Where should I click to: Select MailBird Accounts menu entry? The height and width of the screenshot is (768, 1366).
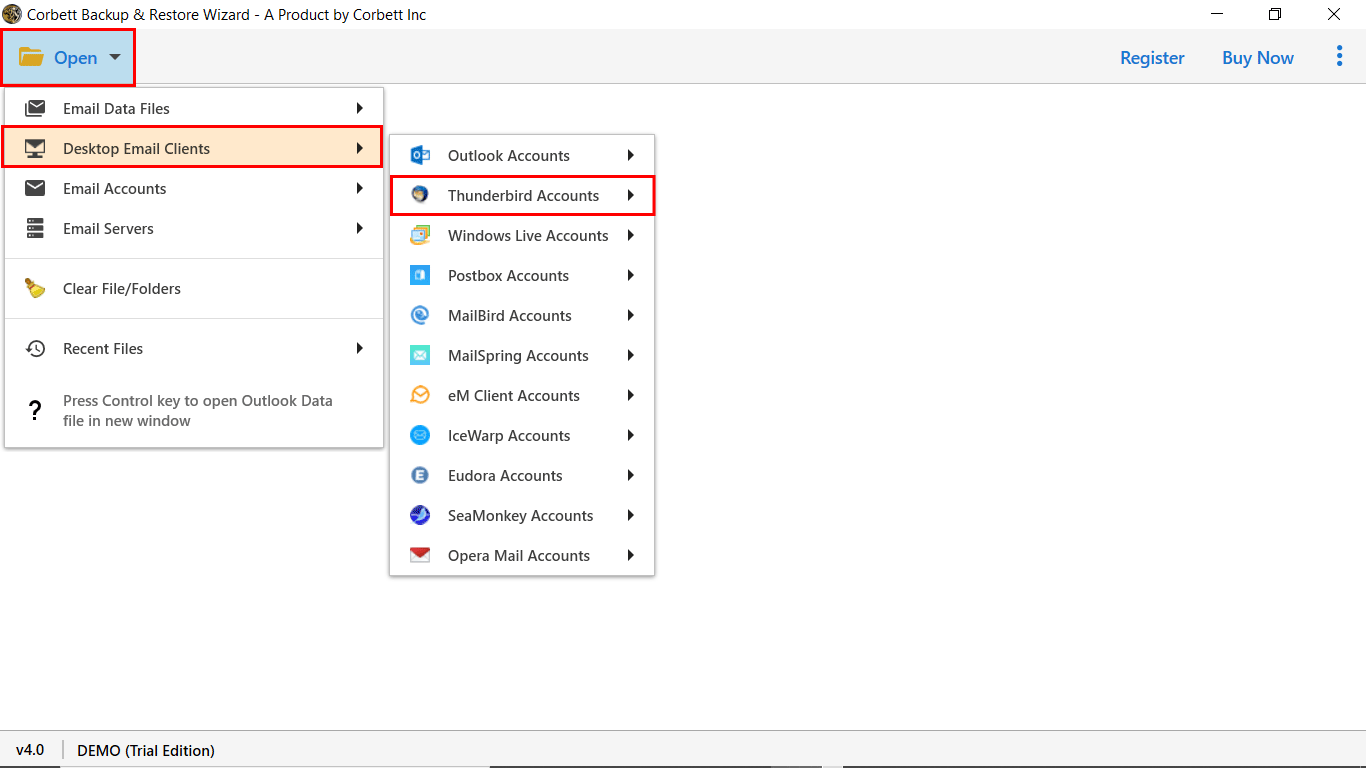click(522, 315)
